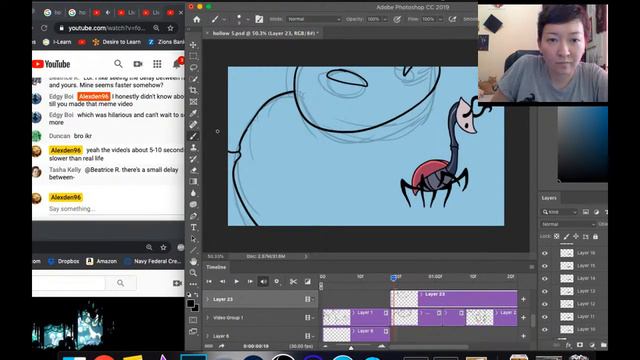Screen dimensions: 640x360
Task: Select the Zoom tool
Action: [193, 273]
